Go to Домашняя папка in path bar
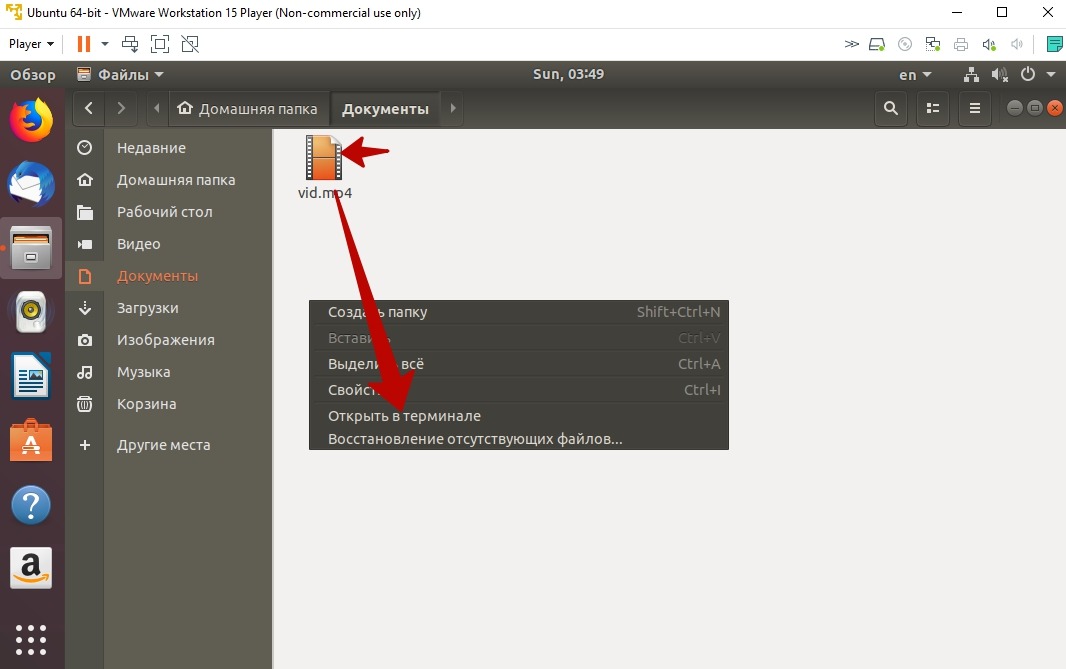 point(248,109)
